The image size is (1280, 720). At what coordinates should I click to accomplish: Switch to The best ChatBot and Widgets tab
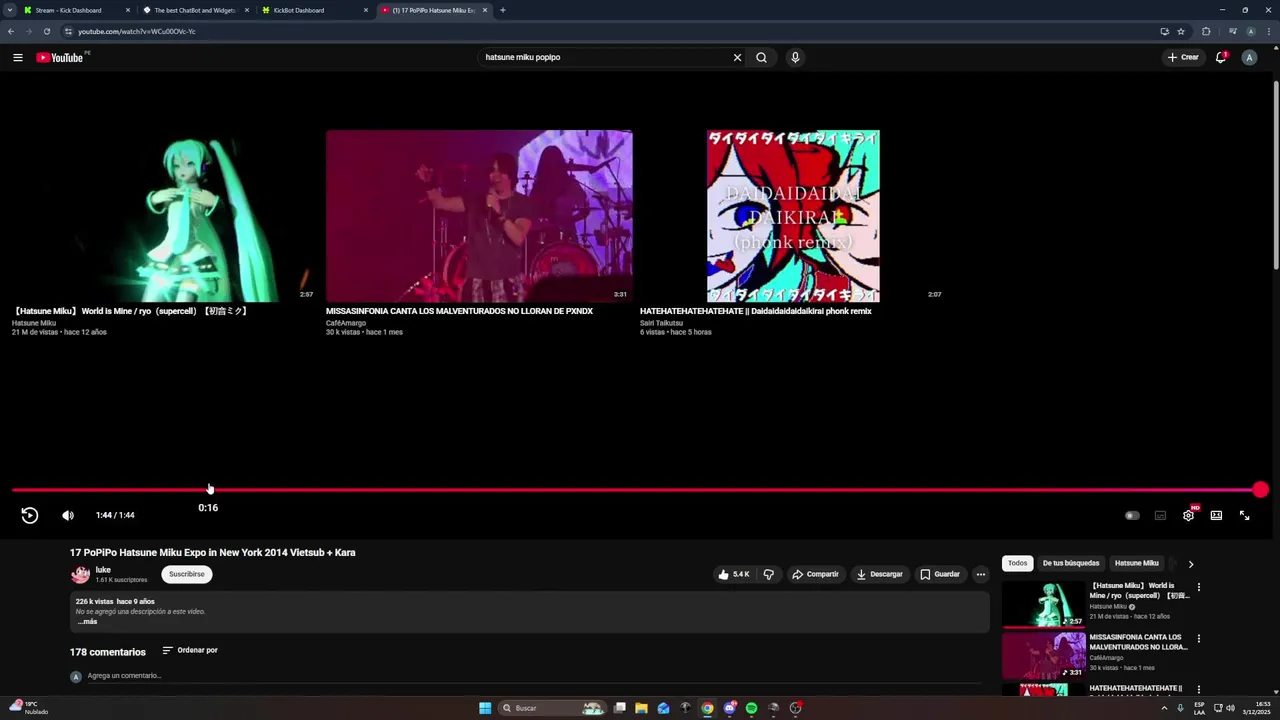tap(195, 10)
